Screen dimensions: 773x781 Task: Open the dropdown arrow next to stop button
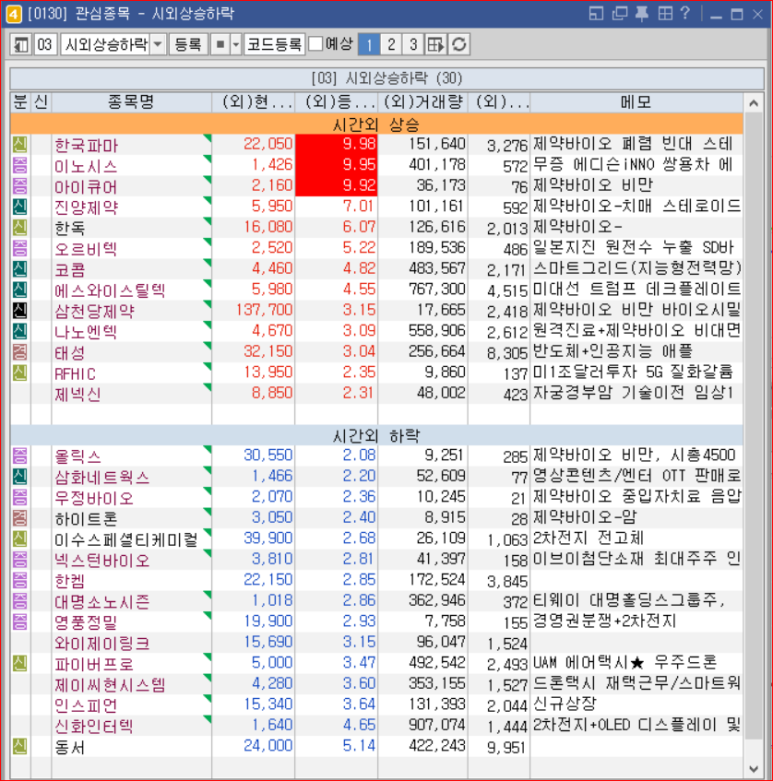coord(236,45)
